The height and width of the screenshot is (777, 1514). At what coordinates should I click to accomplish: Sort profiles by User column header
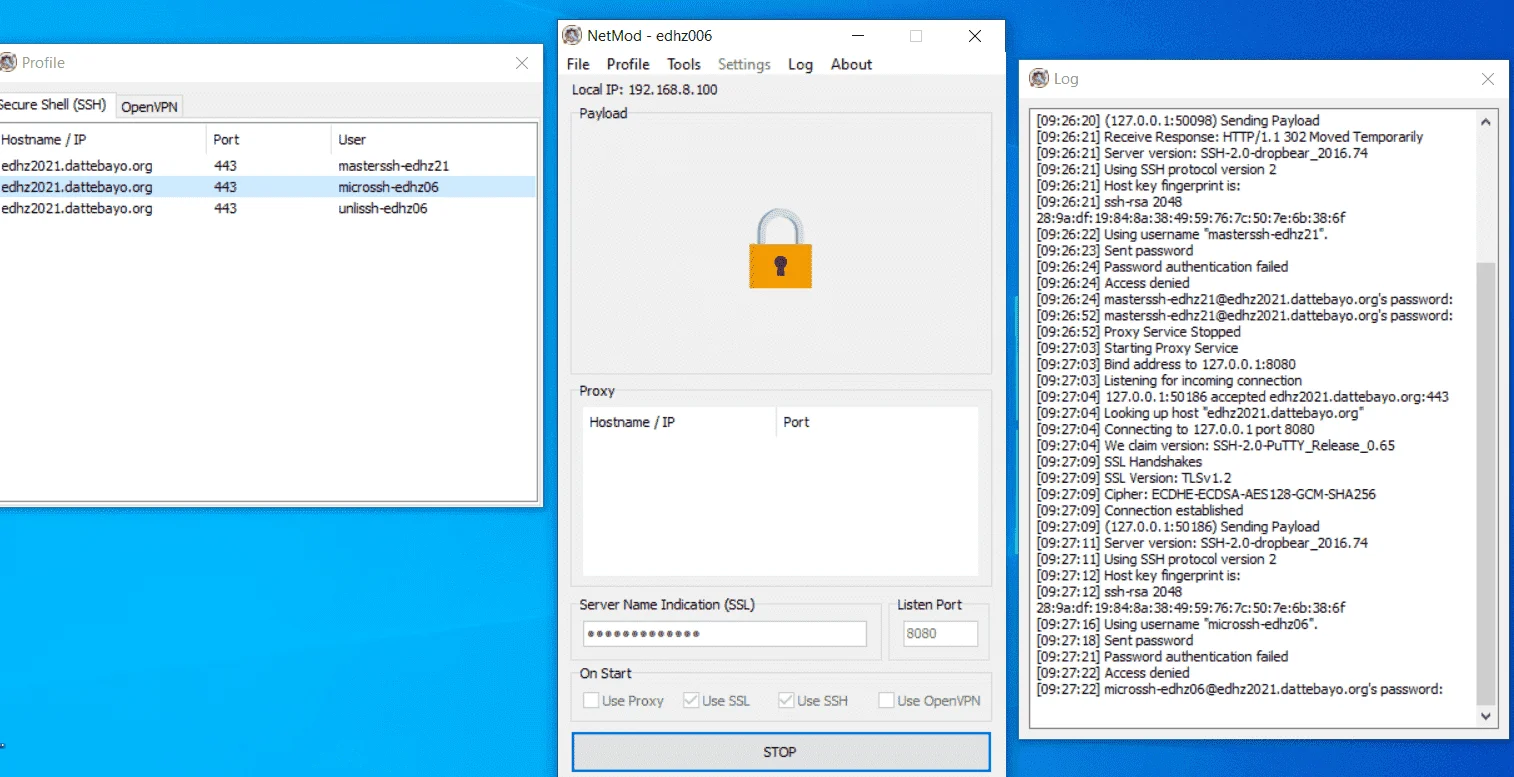point(433,140)
